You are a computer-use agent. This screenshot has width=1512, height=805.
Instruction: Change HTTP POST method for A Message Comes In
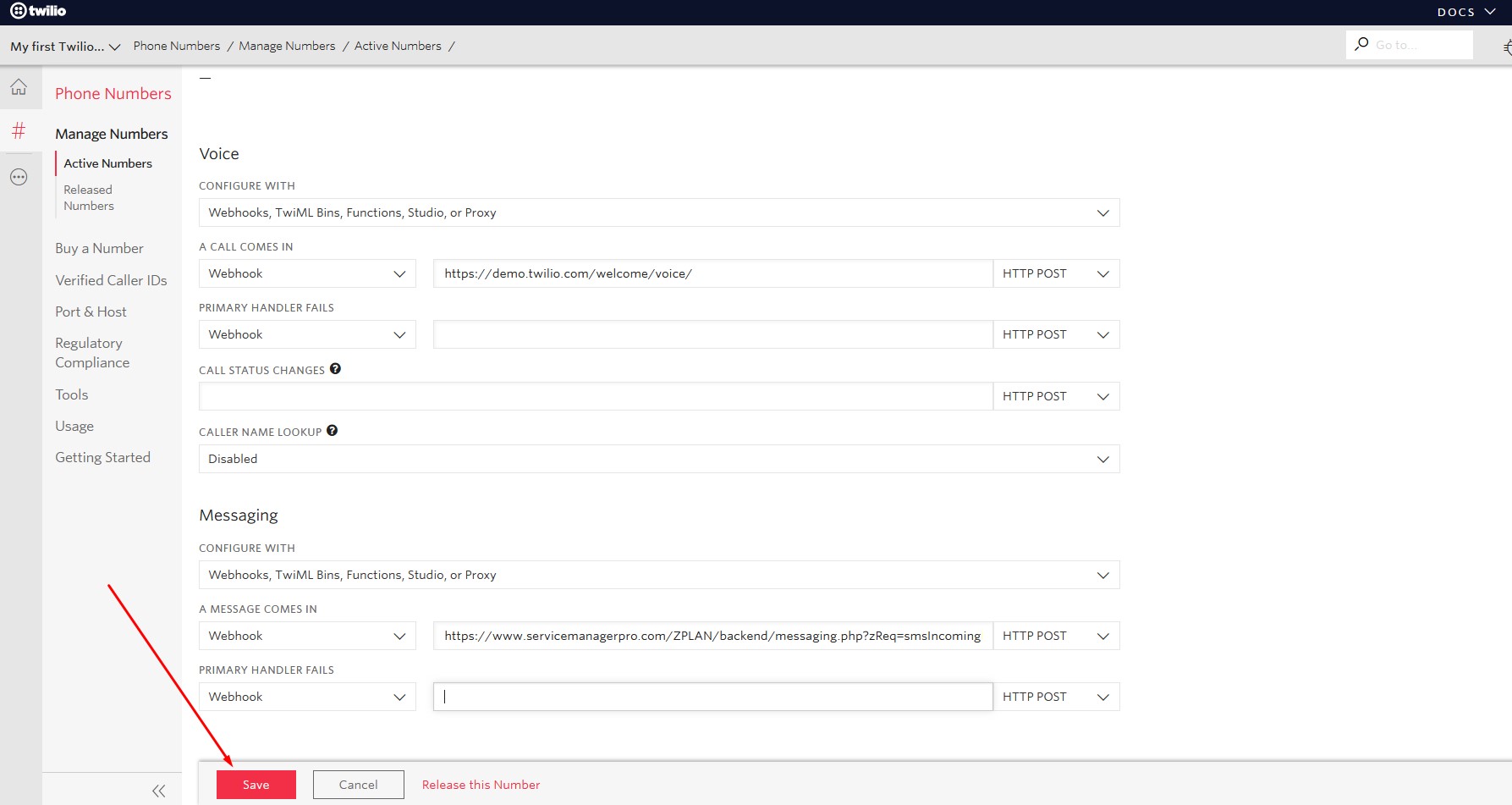click(x=1055, y=636)
